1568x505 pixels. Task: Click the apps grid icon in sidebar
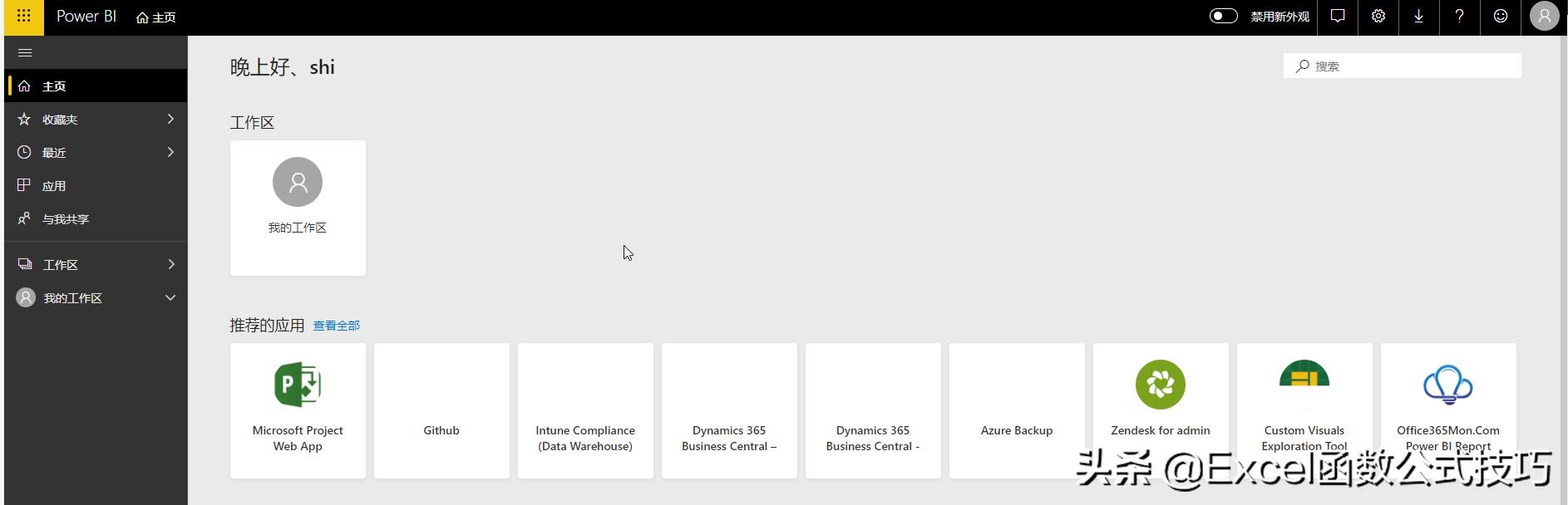click(x=24, y=184)
